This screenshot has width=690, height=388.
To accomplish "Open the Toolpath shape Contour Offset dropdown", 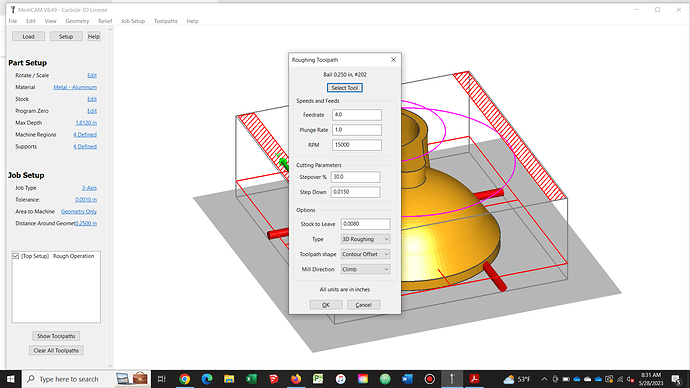I will tap(365, 254).
